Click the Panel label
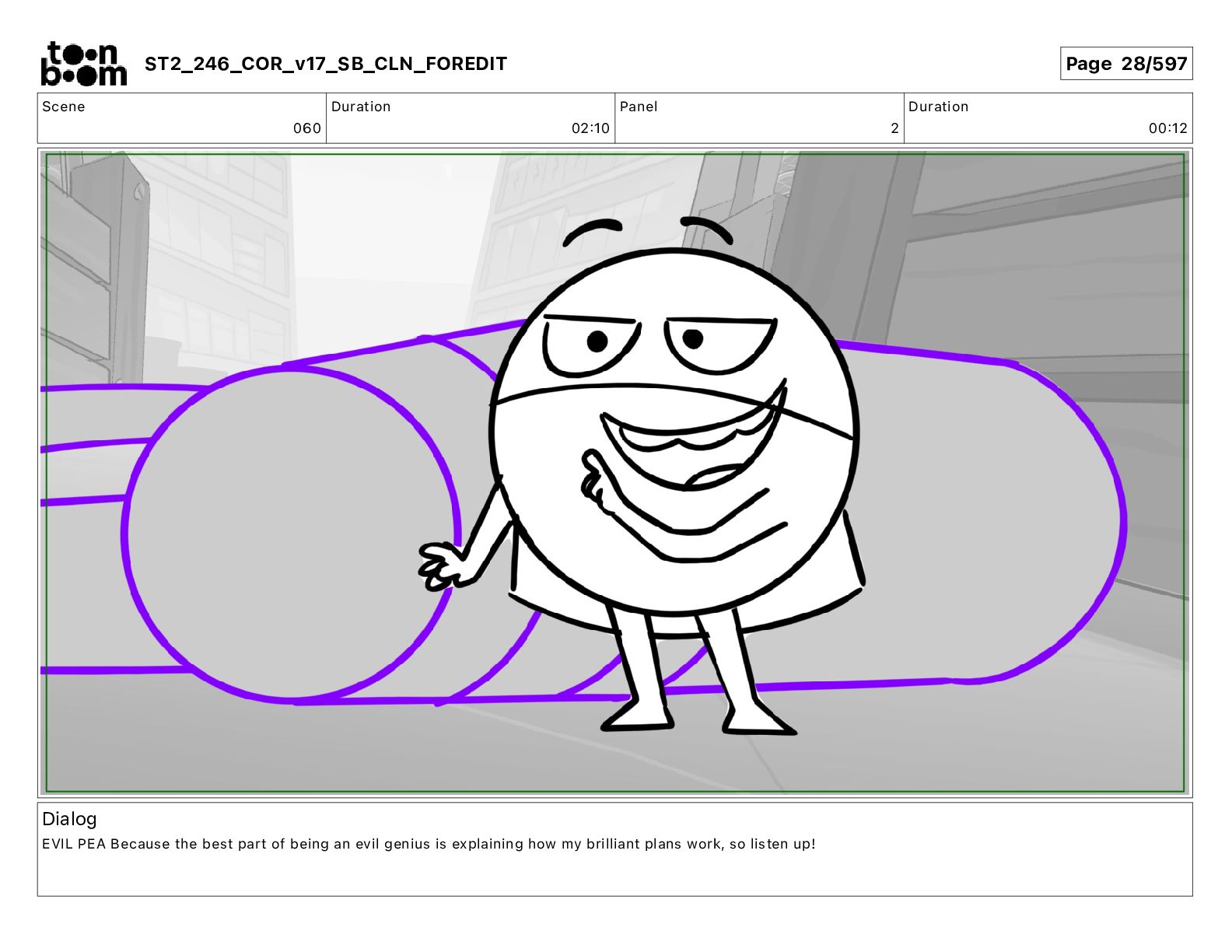 [639, 107]
